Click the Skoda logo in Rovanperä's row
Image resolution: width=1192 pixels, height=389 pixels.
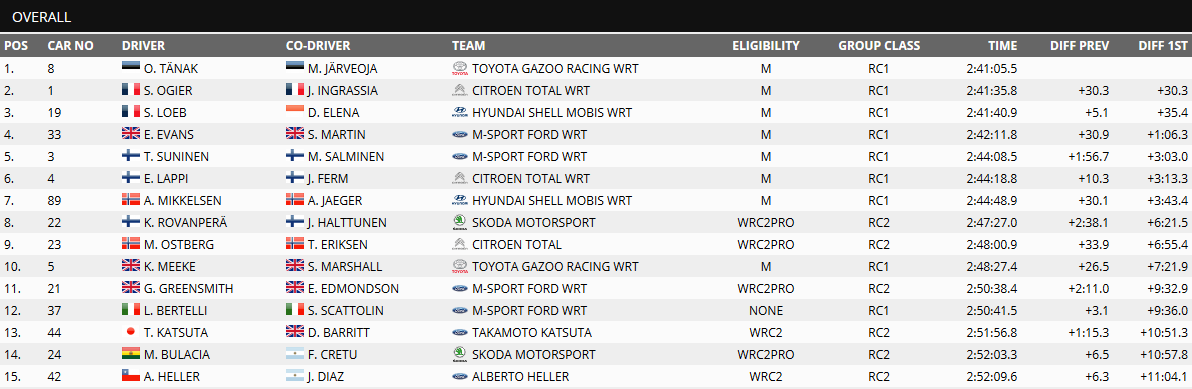460,223
